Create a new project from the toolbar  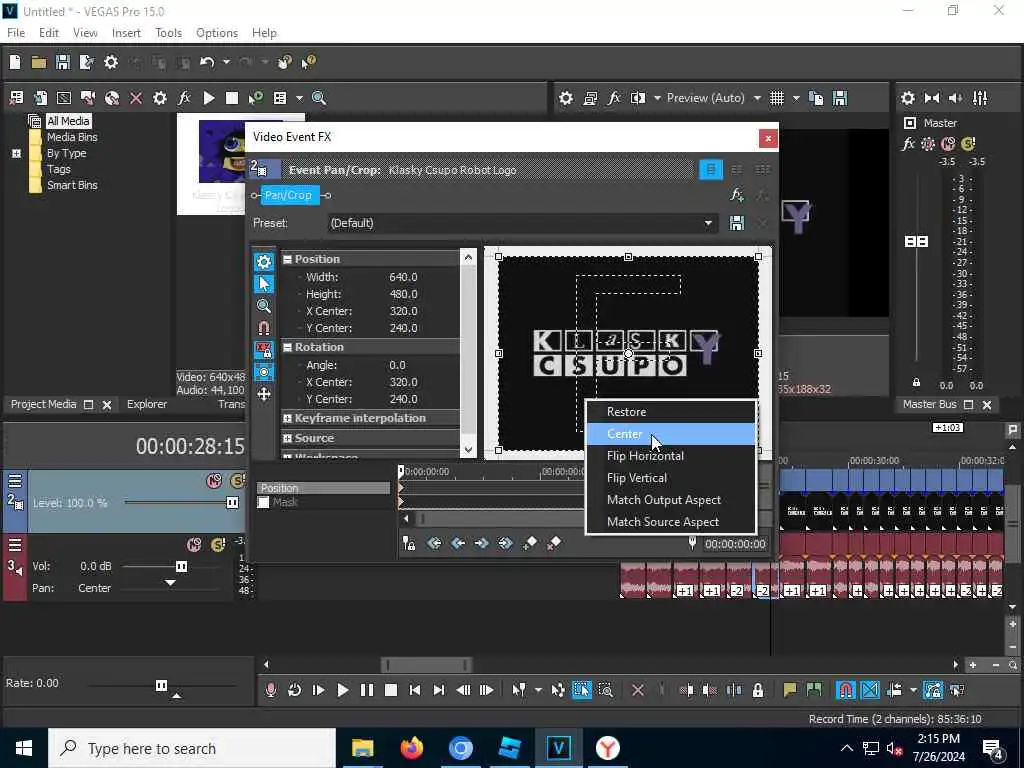point(15,62)
